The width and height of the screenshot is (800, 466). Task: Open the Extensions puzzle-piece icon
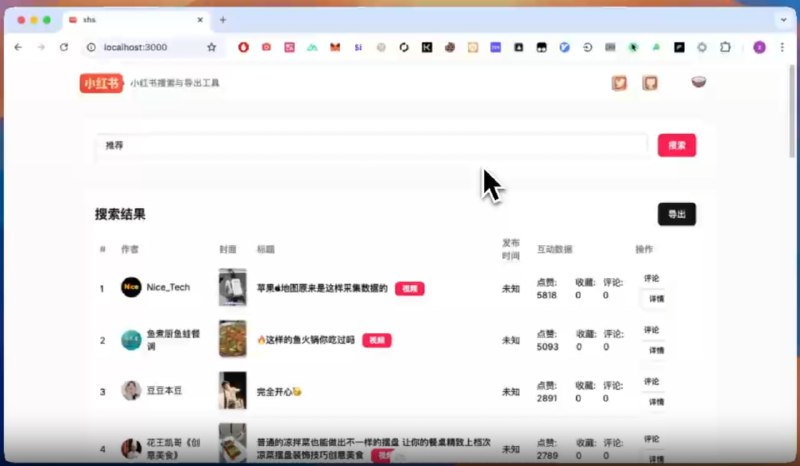click(725, 47)
